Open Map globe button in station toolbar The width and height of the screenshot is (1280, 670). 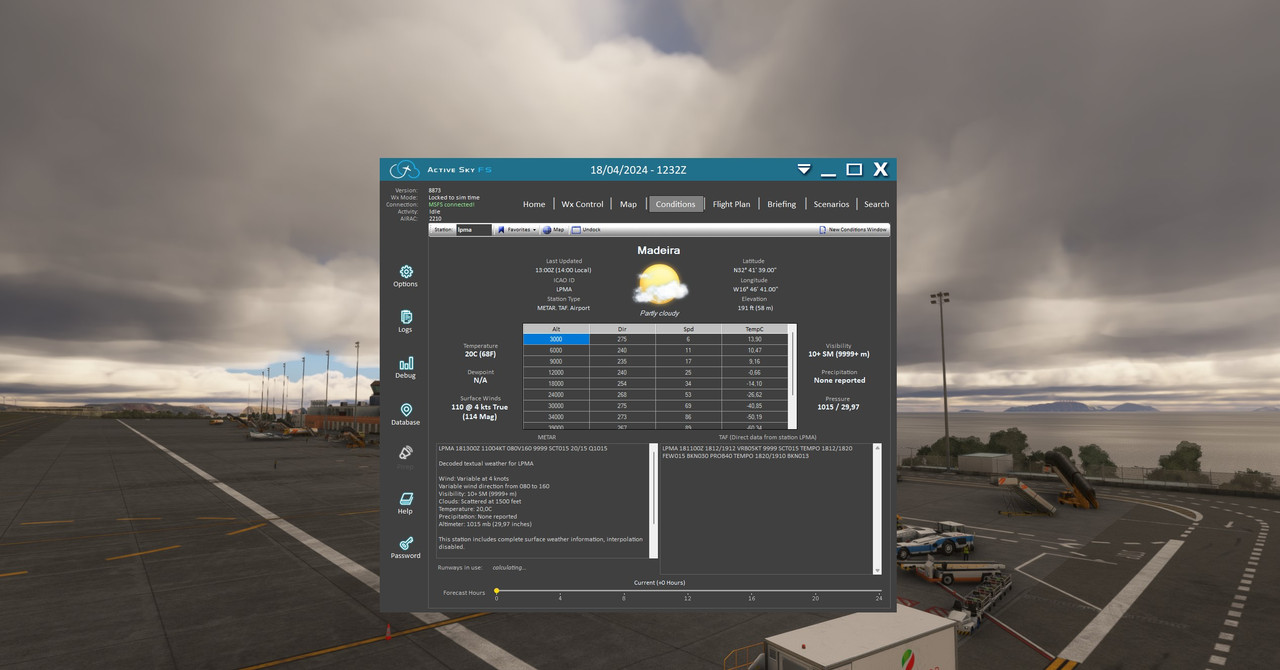tap(553, 230)
